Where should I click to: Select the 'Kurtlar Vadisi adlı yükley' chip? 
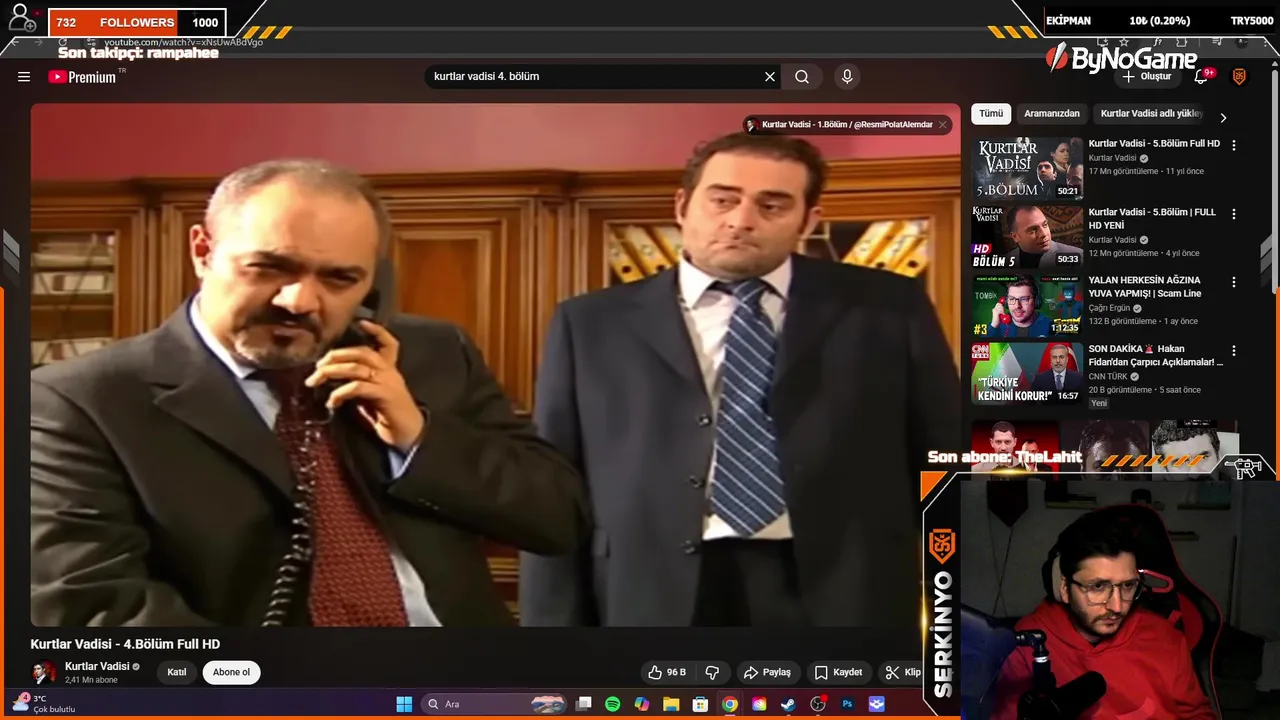click(x=1151, y=114)
